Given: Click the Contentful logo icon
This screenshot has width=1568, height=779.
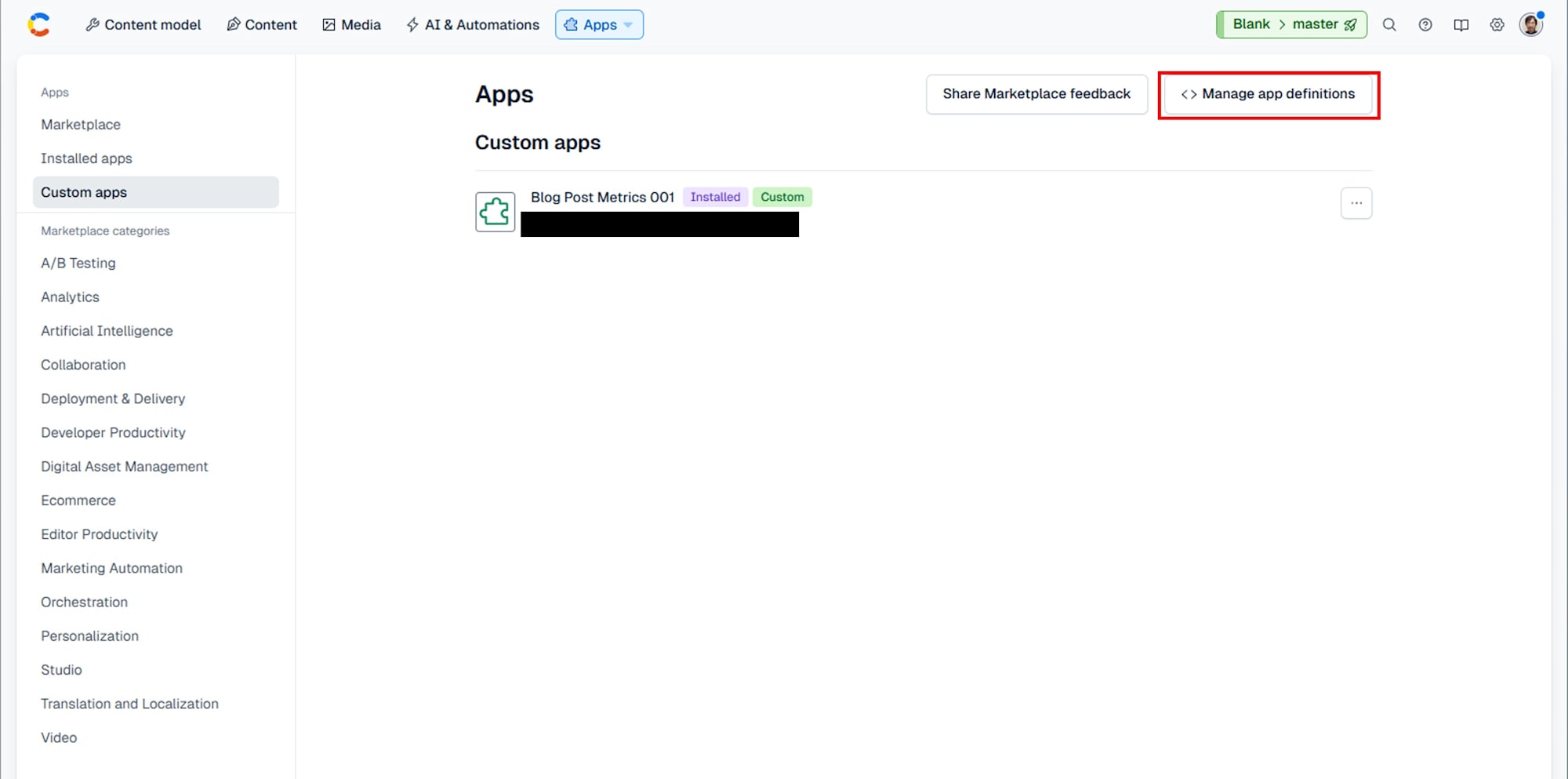Looking at the screenshot, I should coord(38,24).
